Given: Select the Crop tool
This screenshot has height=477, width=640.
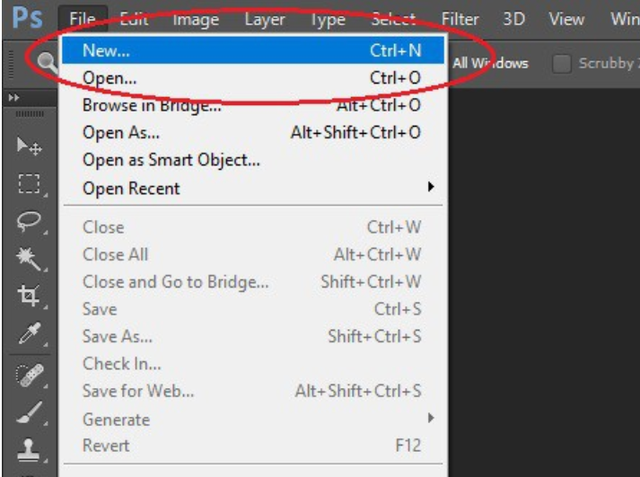Looking at the screenshot, I should (x=29, y=295).
